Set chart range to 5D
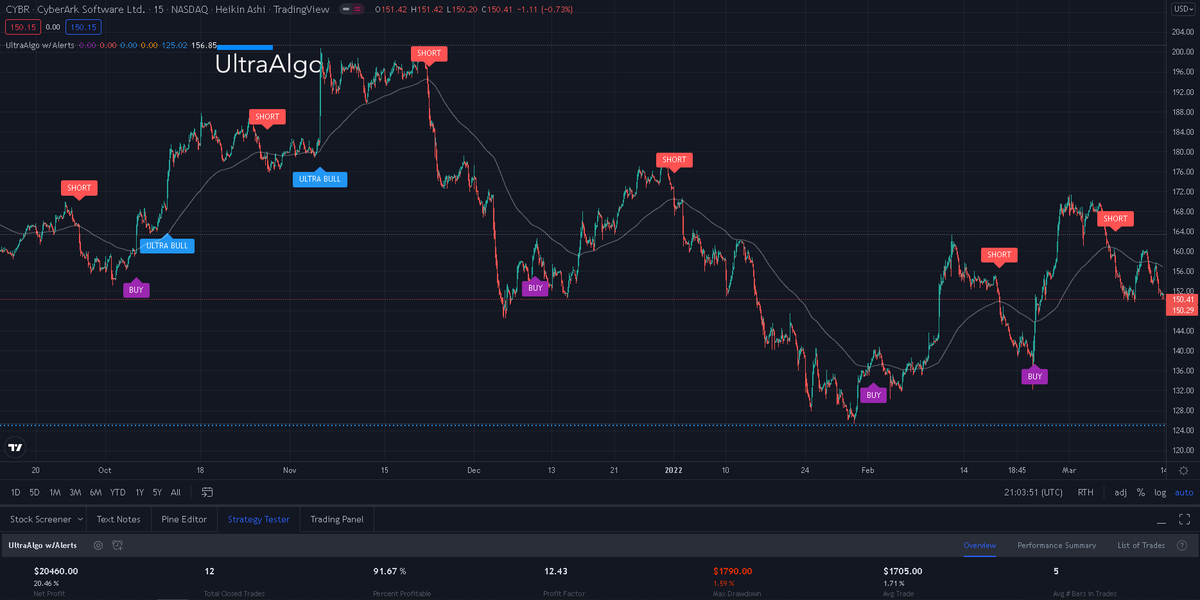The height and width of the screenshot is (600, 1200). click(34, 492)
